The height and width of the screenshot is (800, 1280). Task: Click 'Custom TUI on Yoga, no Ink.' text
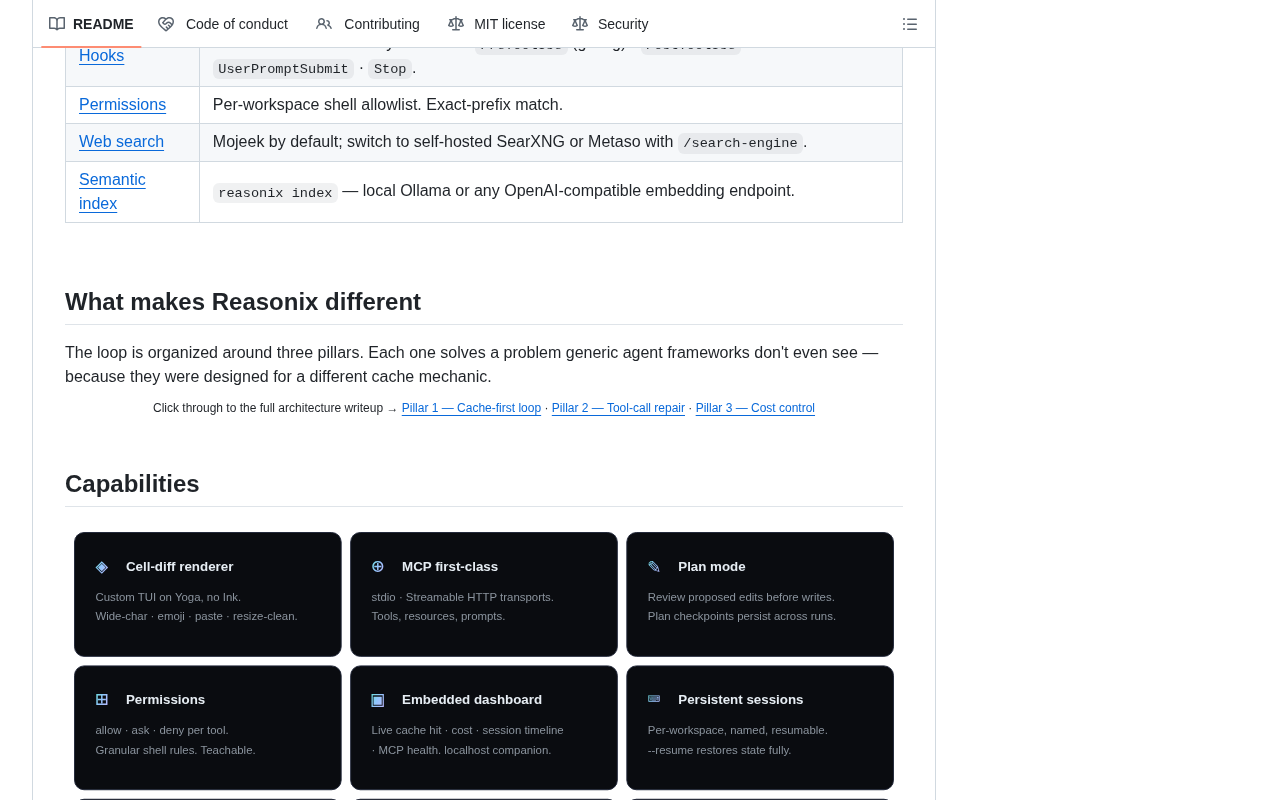click(168, 597)
